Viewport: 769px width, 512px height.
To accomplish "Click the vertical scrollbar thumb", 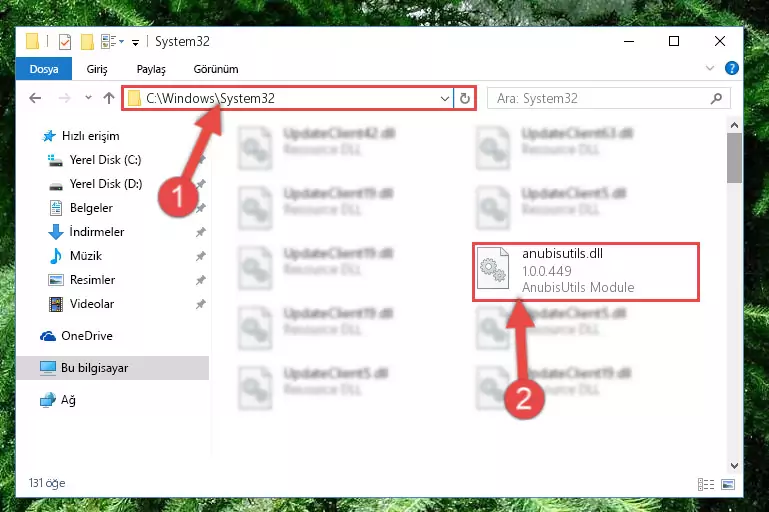I will point(734,158).
